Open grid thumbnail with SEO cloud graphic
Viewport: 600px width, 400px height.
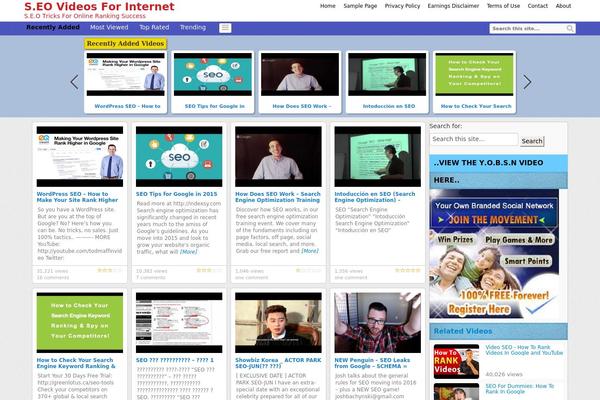[179, 157]
